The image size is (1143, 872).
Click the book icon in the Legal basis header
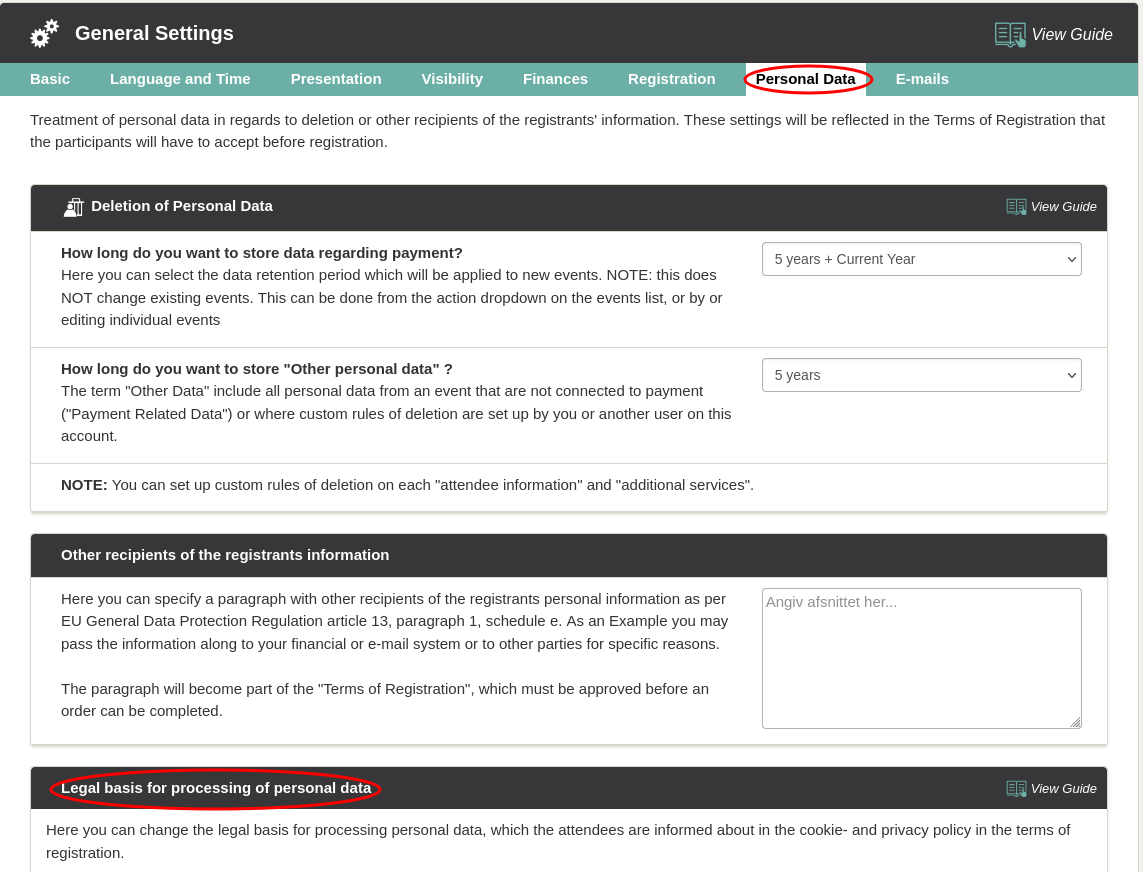pyautogui.click(x=1016, y=789)
